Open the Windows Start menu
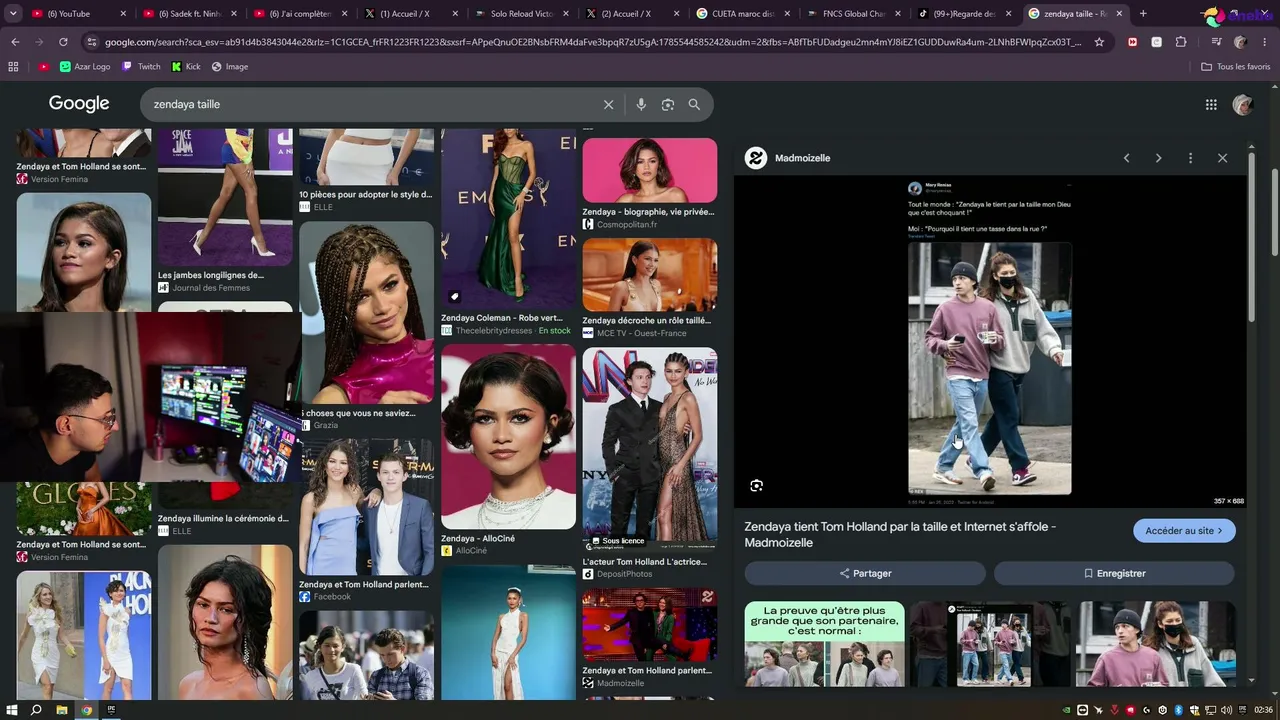The width and height of the screenshot is (1280, 720). [x=11, y=710]
